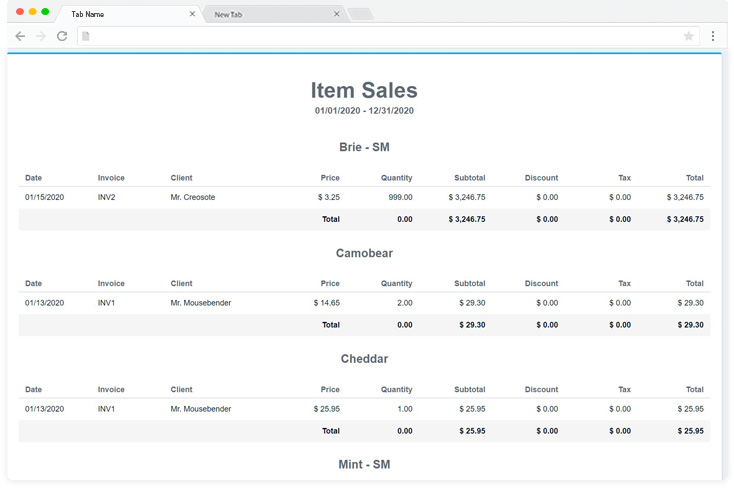Image resolution: width=734 pixels, height=488 pixels.
Task: Click the green macOS maximize button
Action: click(x=45, y=11)
